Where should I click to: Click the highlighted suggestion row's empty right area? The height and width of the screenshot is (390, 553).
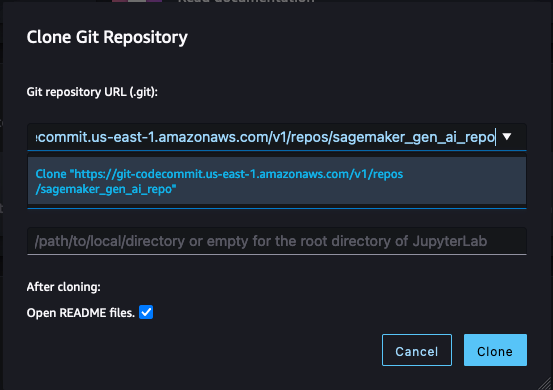pos(466,181)
